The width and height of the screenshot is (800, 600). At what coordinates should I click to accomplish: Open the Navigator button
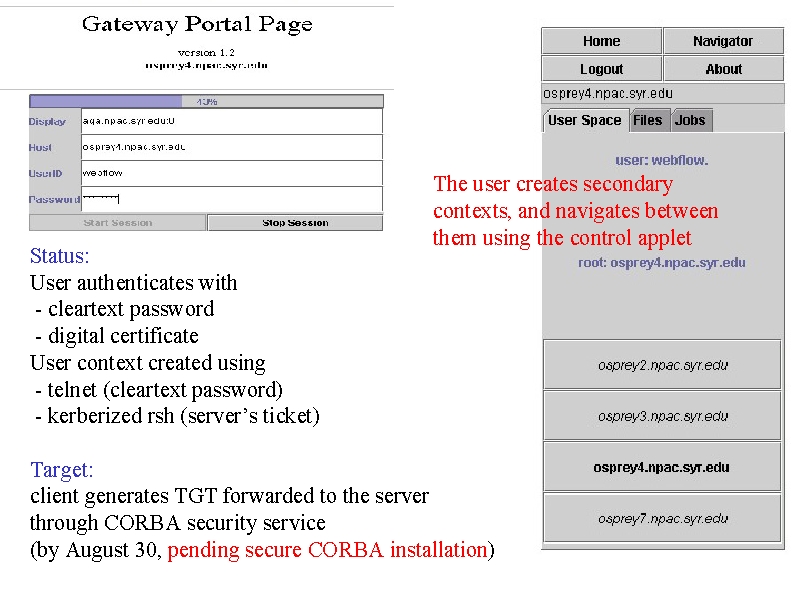(723, 41)
